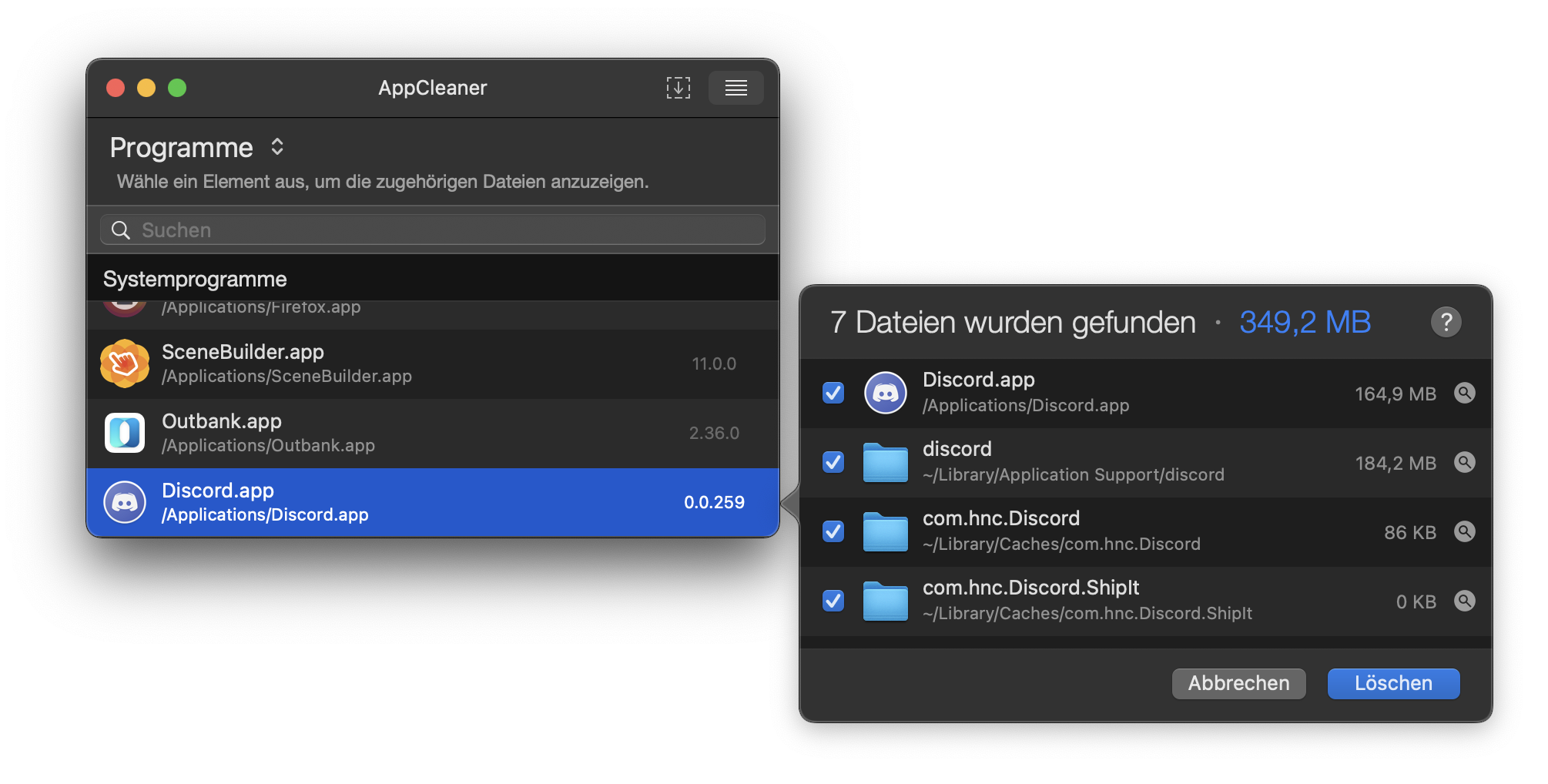Click the Löschen button
Screen dimensions: 1548x784
click(1393, 683)
